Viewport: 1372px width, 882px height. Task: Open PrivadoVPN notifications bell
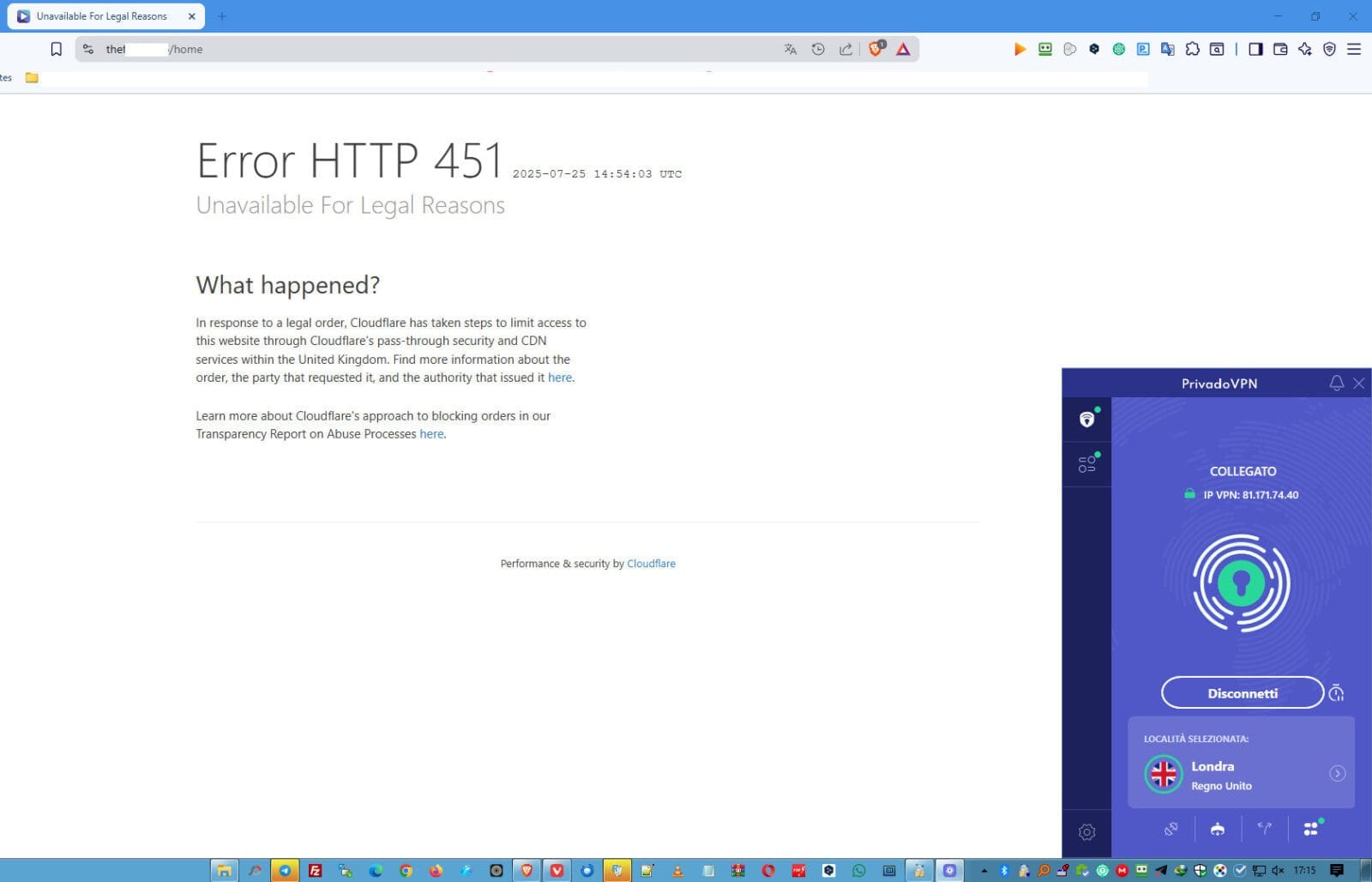1336,383
